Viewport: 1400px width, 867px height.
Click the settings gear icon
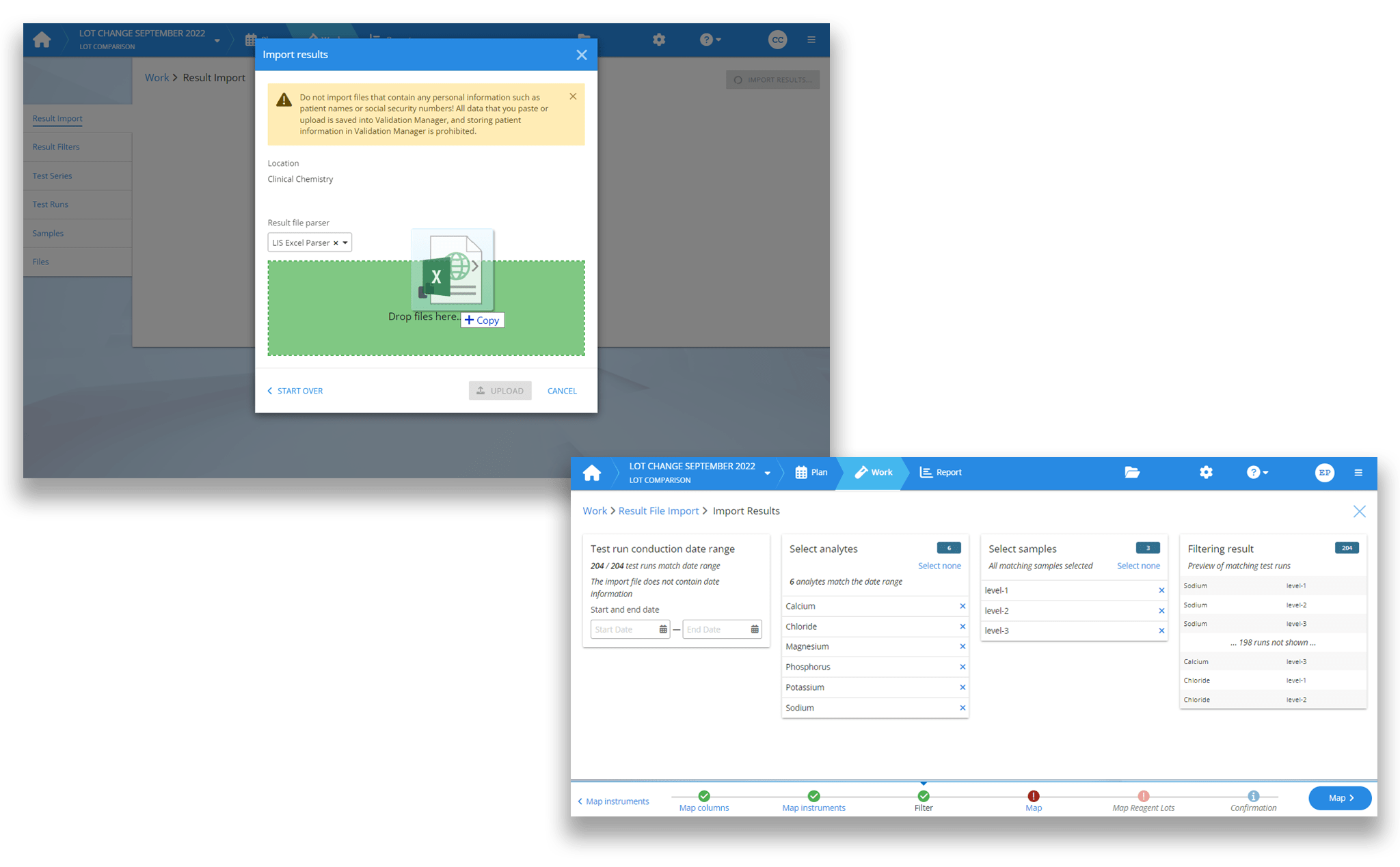click(1206, 472)
